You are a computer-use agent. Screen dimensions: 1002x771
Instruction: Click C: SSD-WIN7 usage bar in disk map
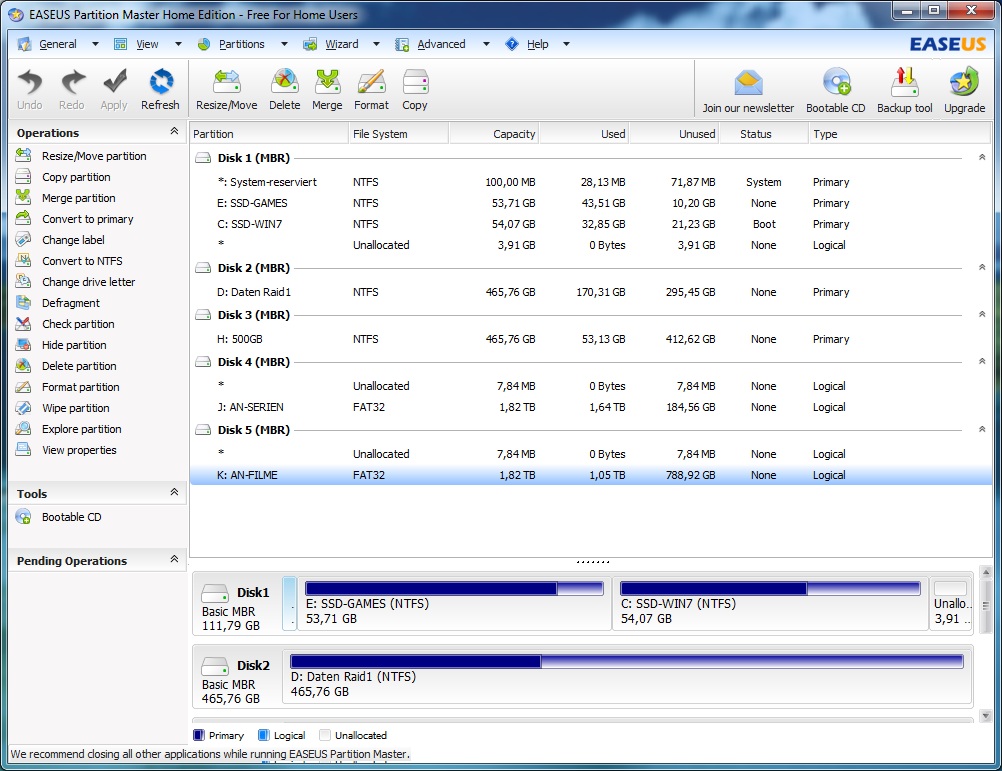click(x=770, y=588)
